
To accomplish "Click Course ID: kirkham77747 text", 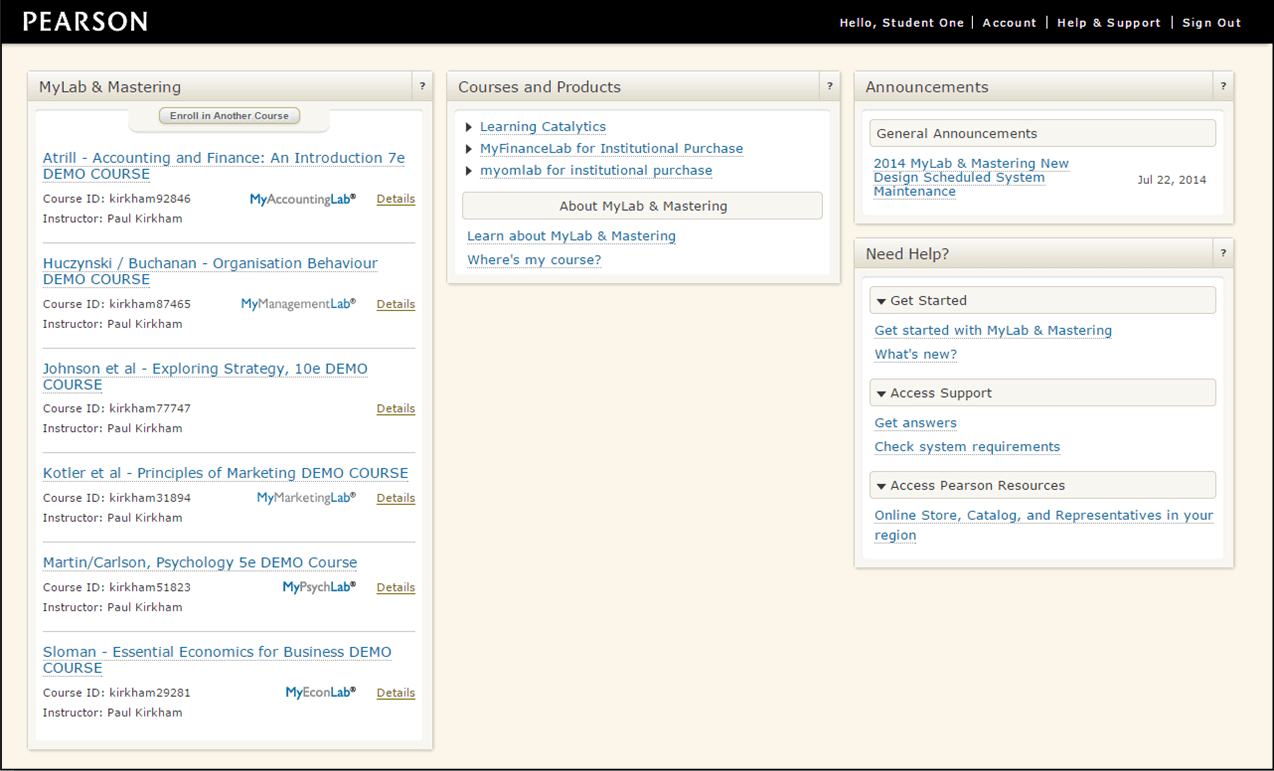I will click(117, 408).
